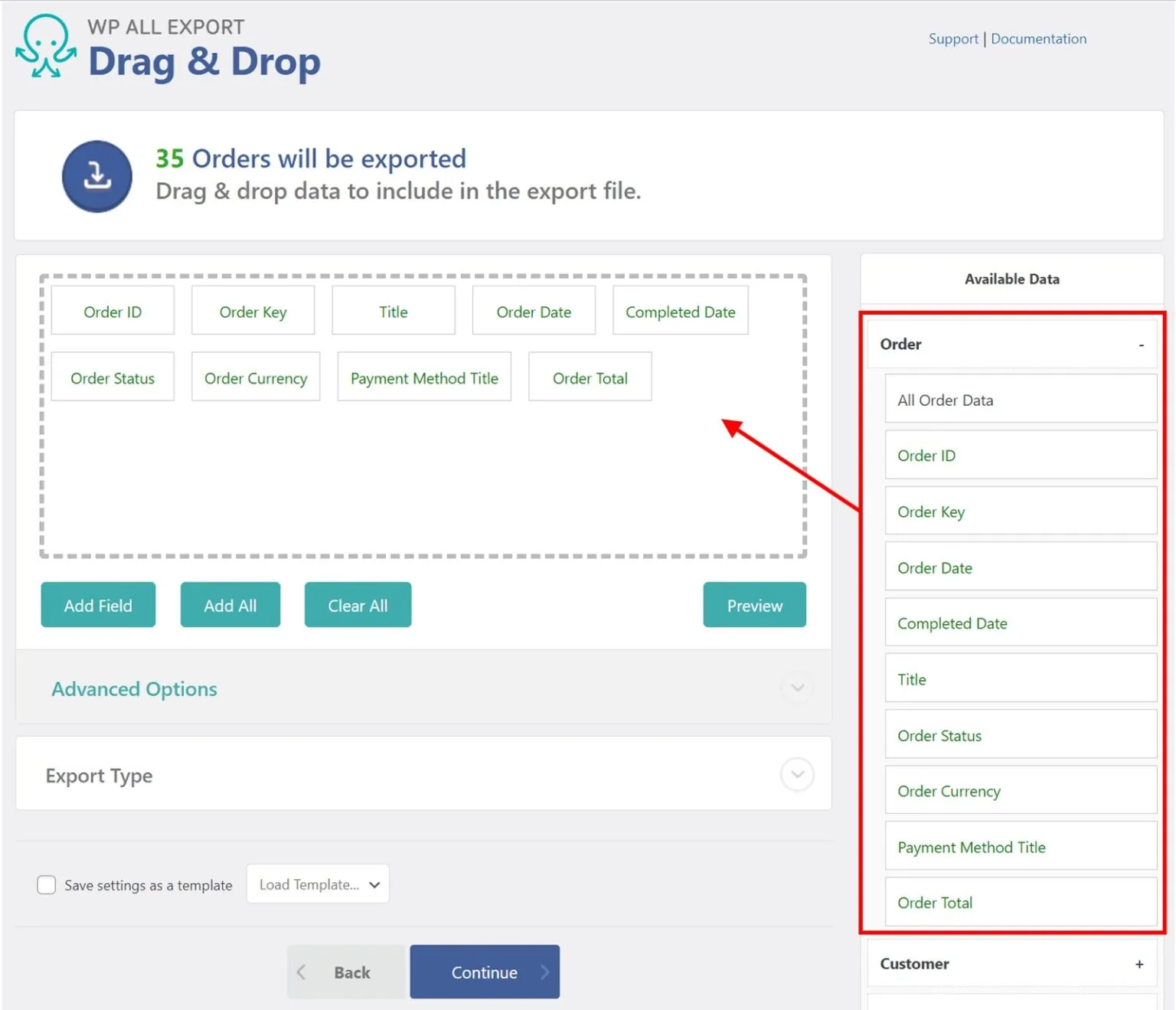Image resolution: width=1176 pixels, height=1010 pixels.
Task: Click the WP All Export octopus logo
Action: coord(45,47)
